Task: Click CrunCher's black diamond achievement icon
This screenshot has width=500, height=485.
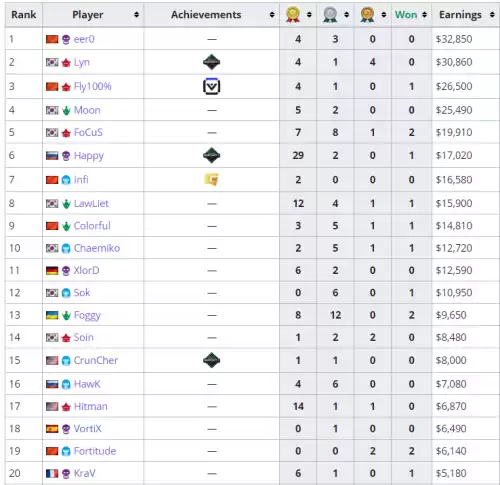Action: [x=212, y=360]
